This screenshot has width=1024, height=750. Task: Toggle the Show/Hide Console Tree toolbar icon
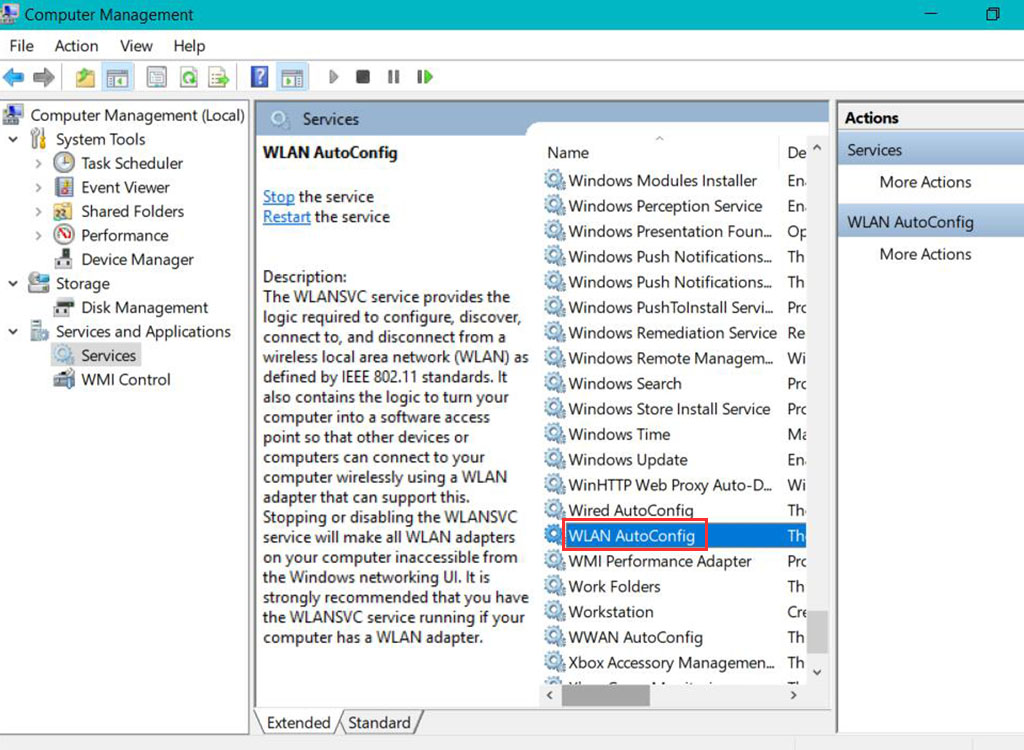tap(118, 77)
